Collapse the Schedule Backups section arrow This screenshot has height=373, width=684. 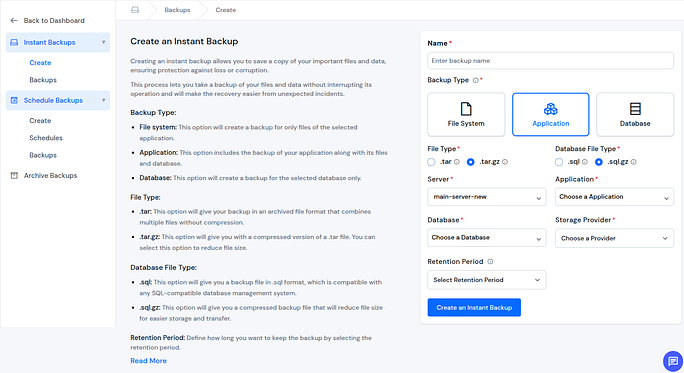point(103,100)
